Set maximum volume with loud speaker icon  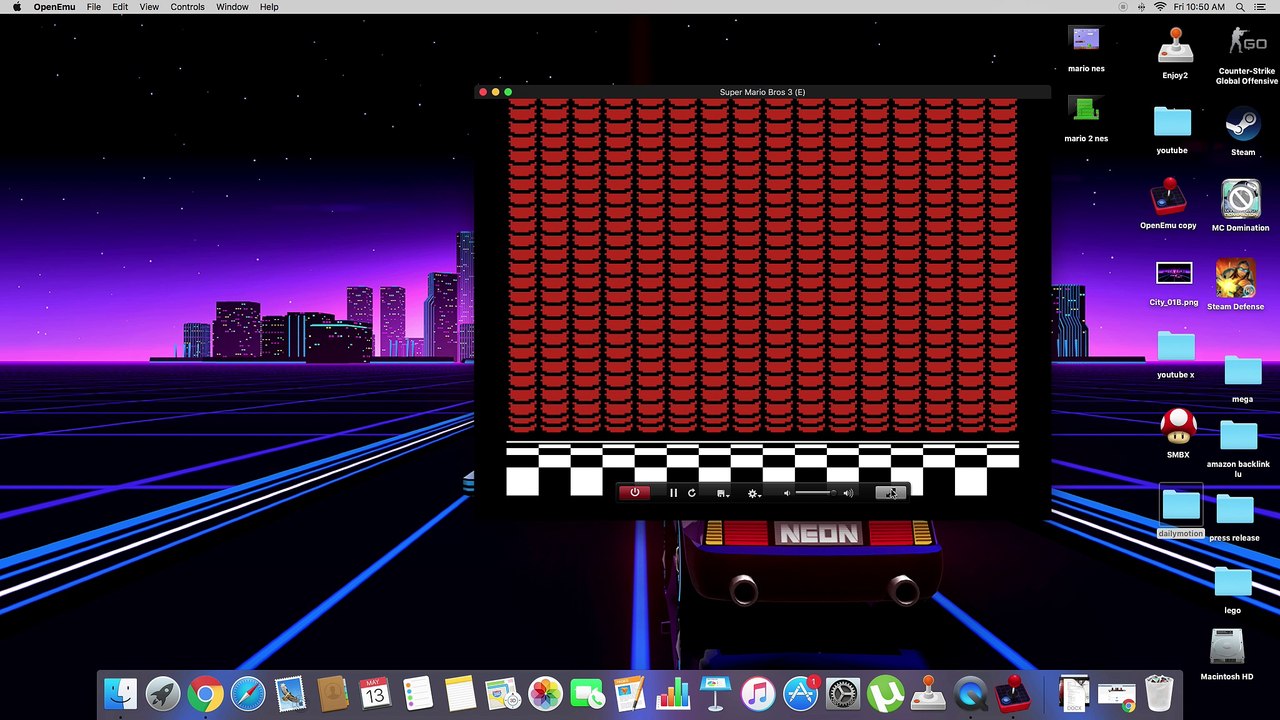848,493
